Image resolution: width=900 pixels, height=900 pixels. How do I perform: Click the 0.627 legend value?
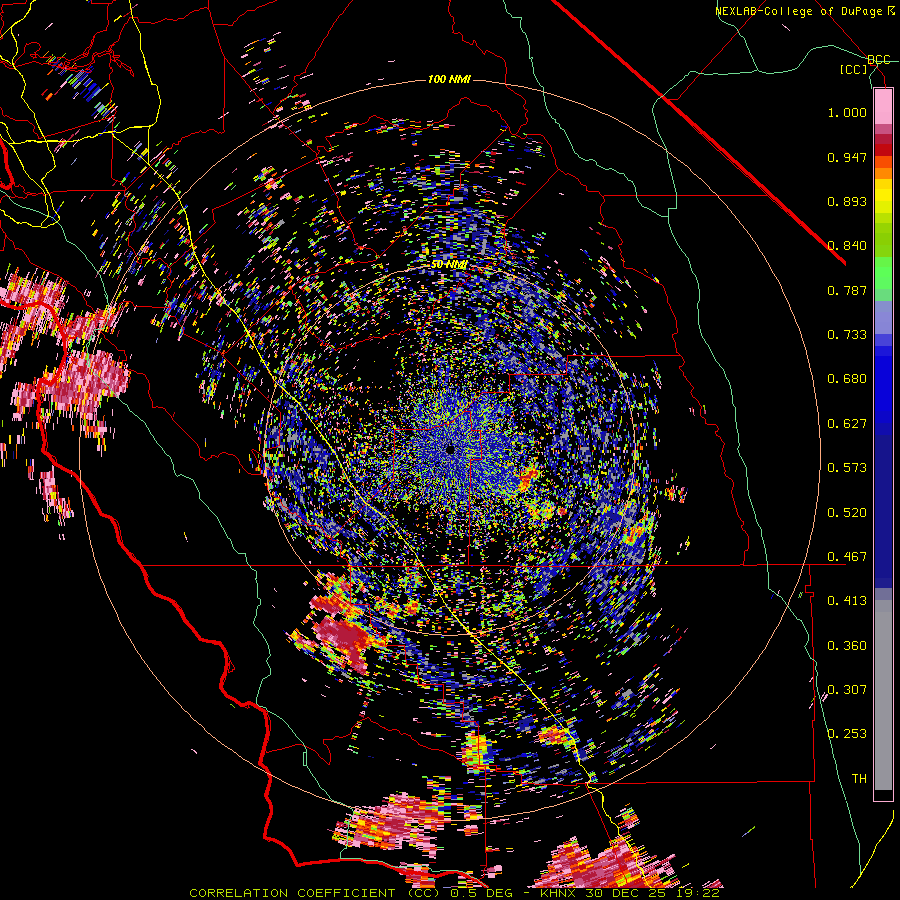pos(847,424)
